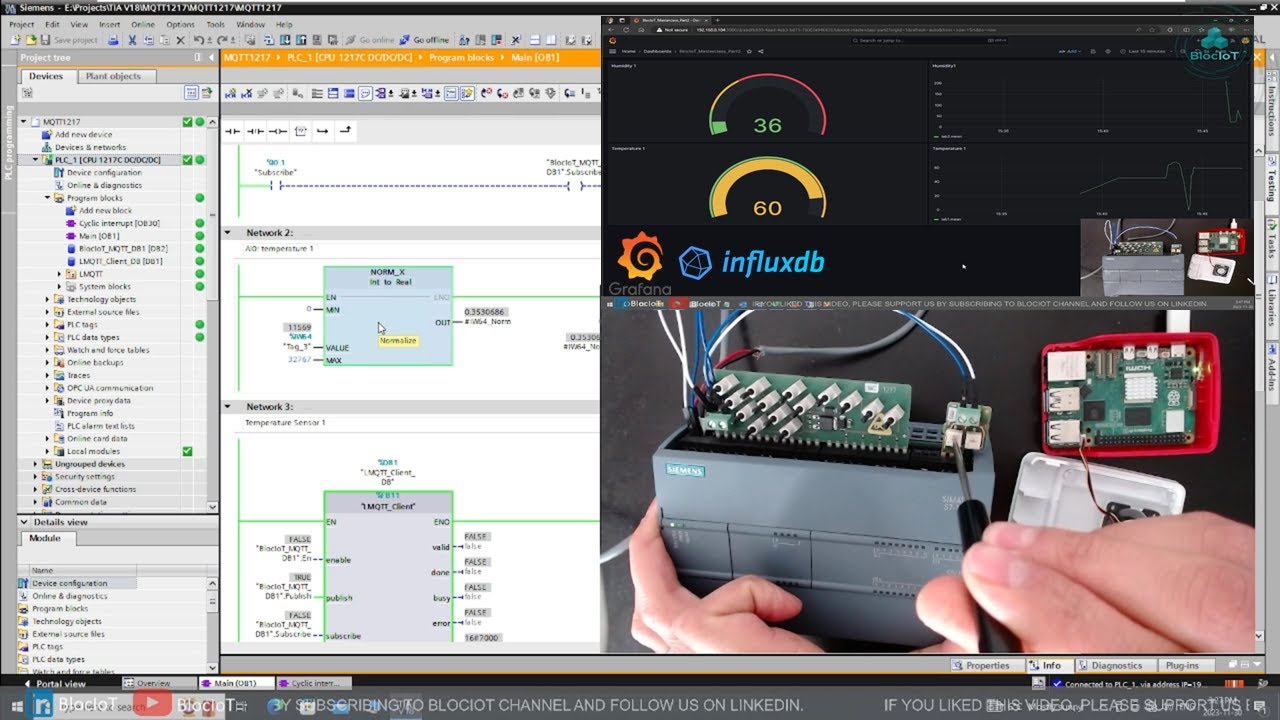Collapse Network 2 section
1280x720 pixels.
[228, 232]
